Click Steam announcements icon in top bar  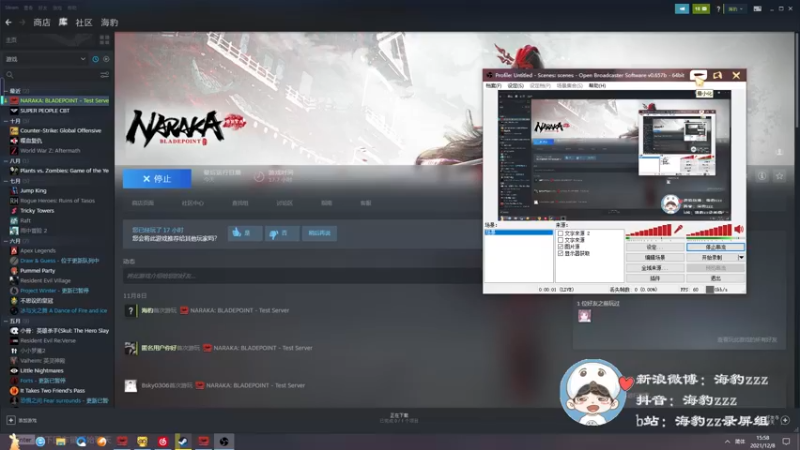[x=682, y=9]
